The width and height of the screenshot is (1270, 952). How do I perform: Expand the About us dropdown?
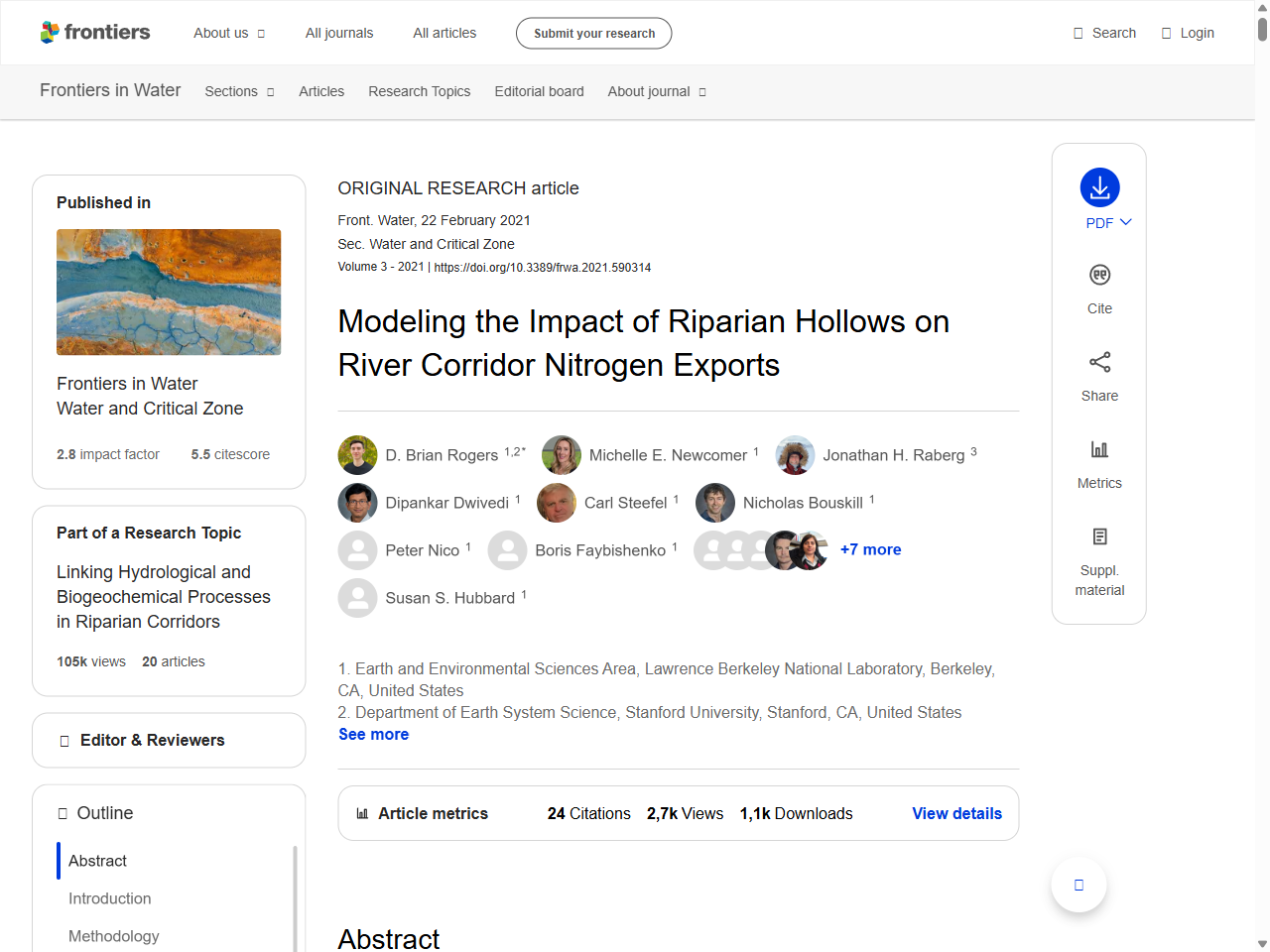click(x=229, y=33)
